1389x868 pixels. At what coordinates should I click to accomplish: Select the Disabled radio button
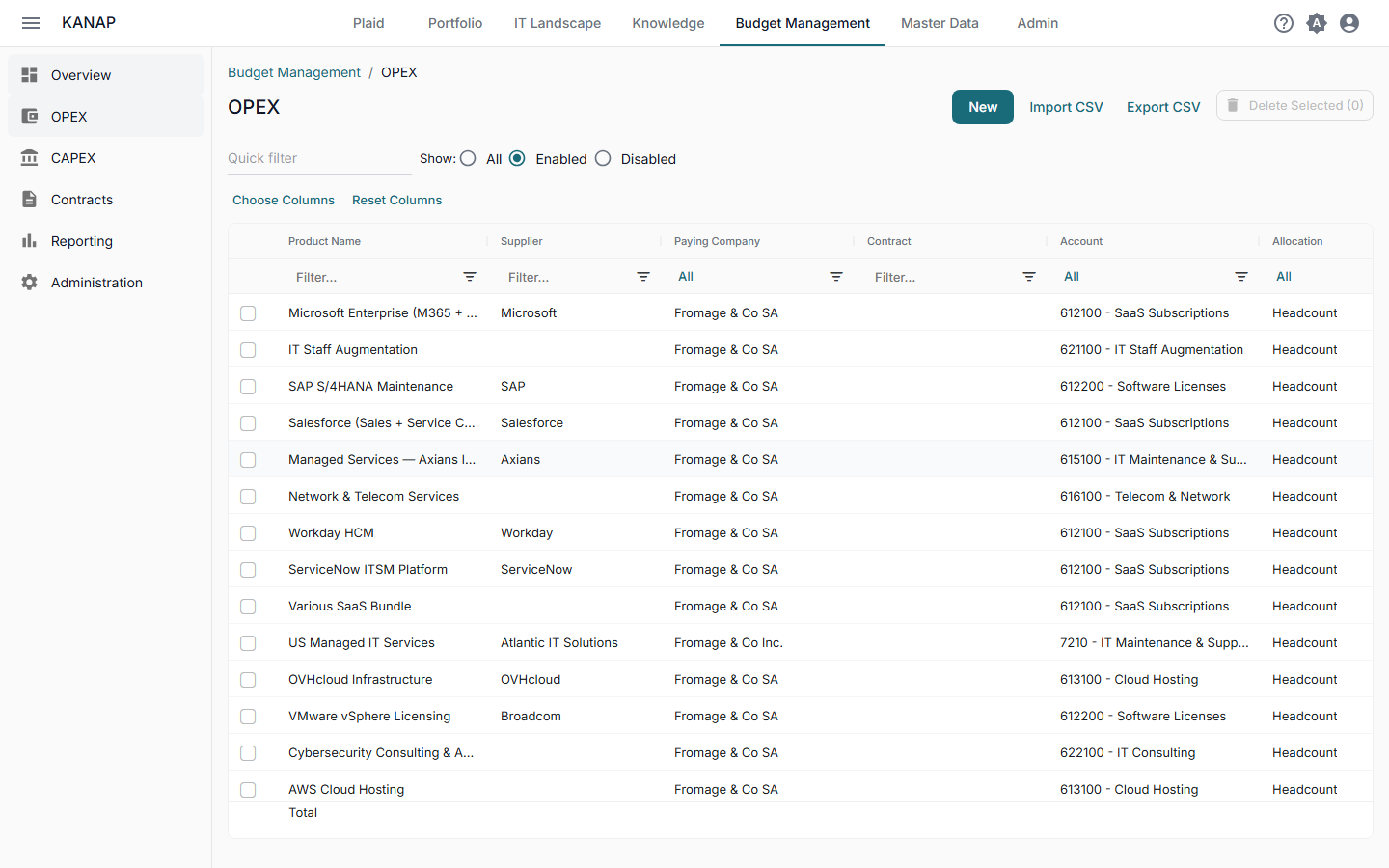[603, 158]
